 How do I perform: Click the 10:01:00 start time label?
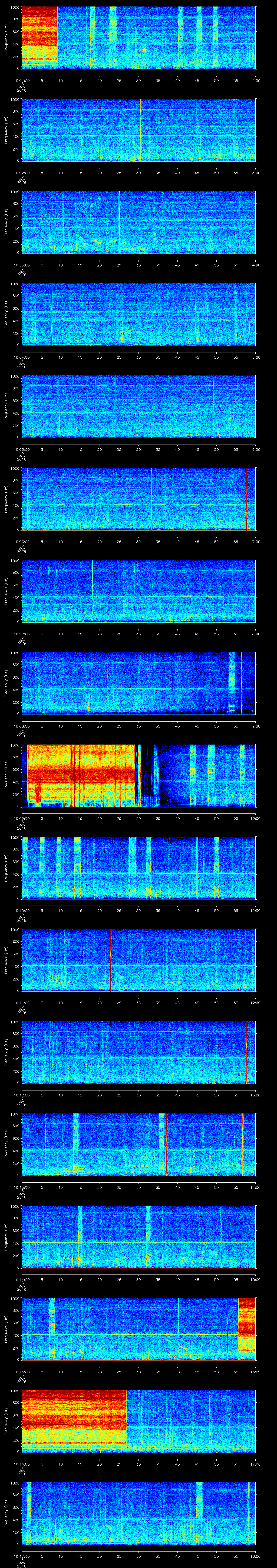tap(21, 80)
